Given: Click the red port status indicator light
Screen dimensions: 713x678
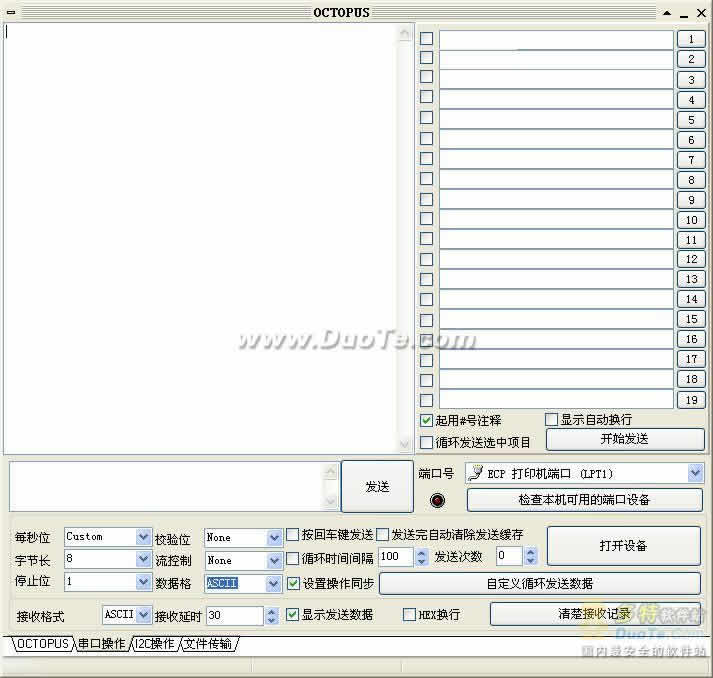Looking at the screenshot, I should [437, 500].
